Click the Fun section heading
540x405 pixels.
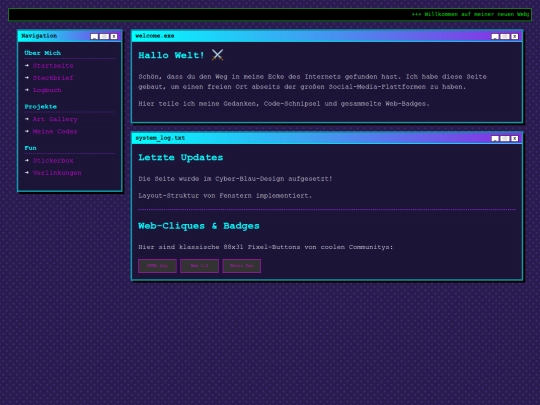[x=30, y=148]
